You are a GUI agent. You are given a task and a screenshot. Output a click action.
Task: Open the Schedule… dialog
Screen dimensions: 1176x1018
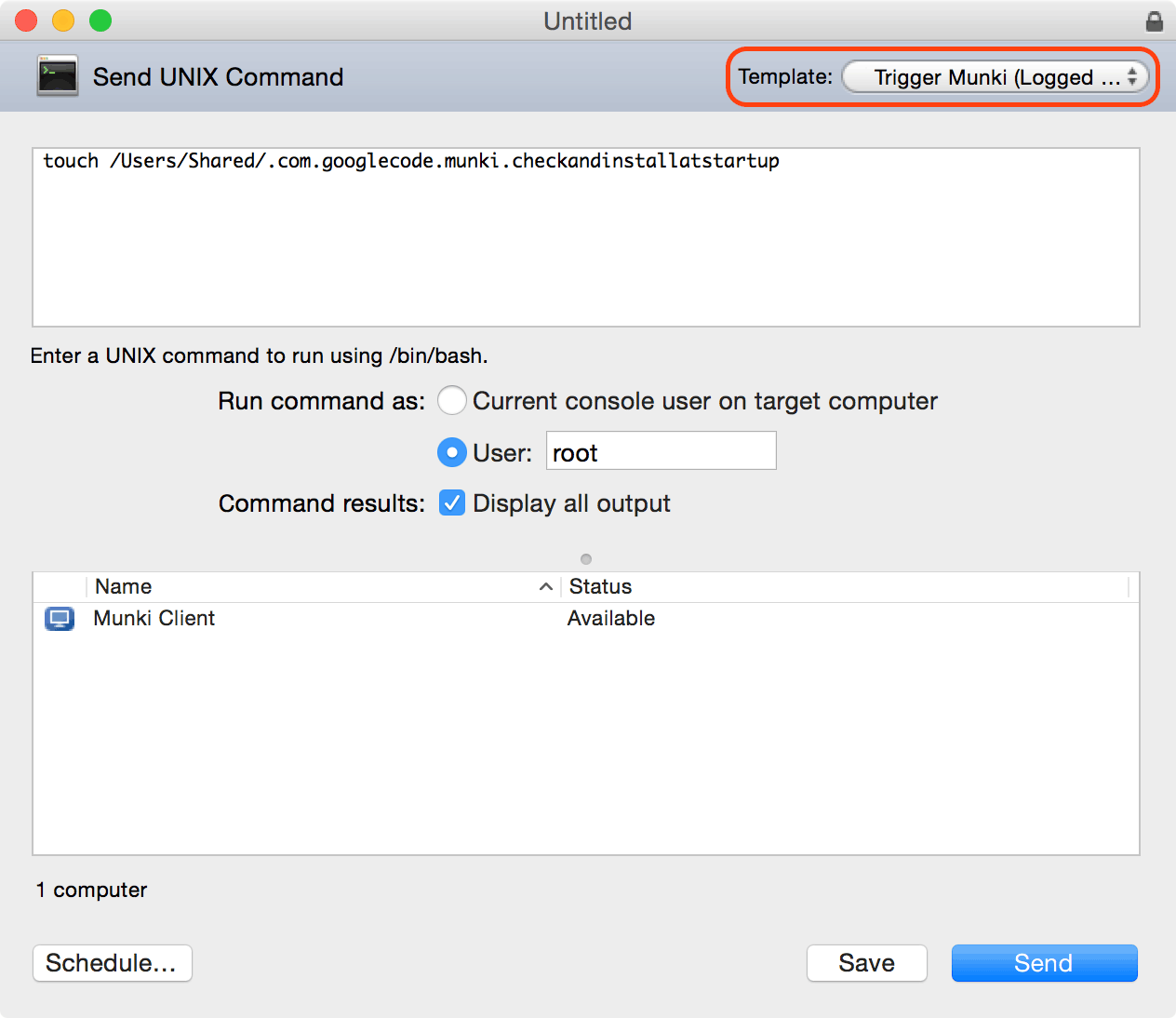[x=112, y=963]
